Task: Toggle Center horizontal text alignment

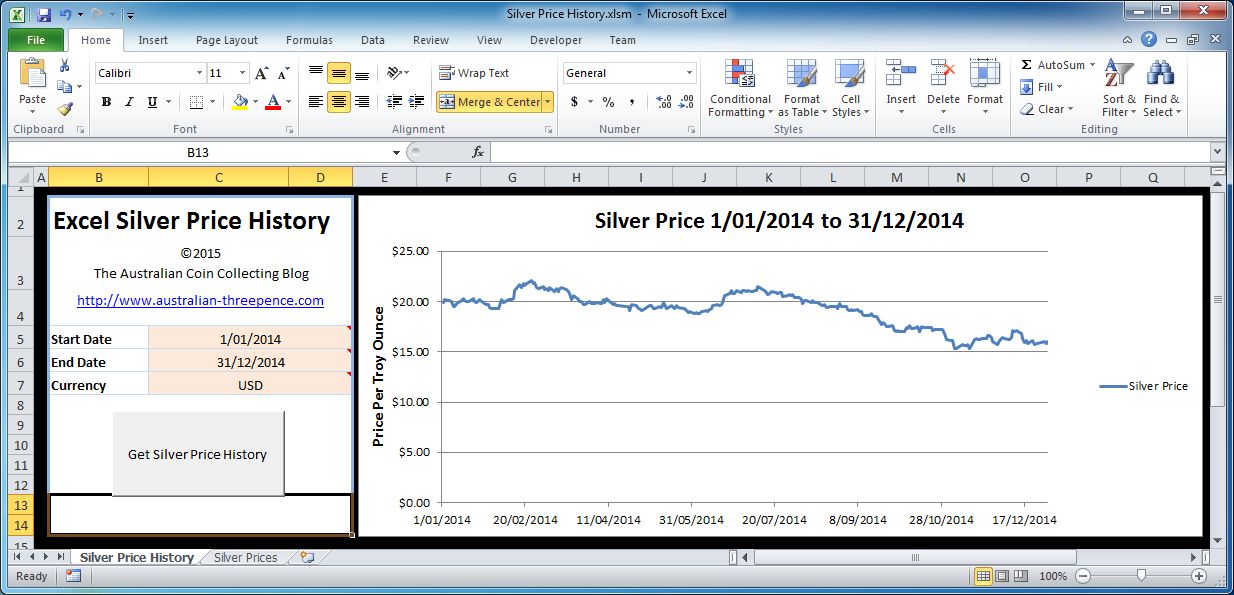Action: [339, 102]
